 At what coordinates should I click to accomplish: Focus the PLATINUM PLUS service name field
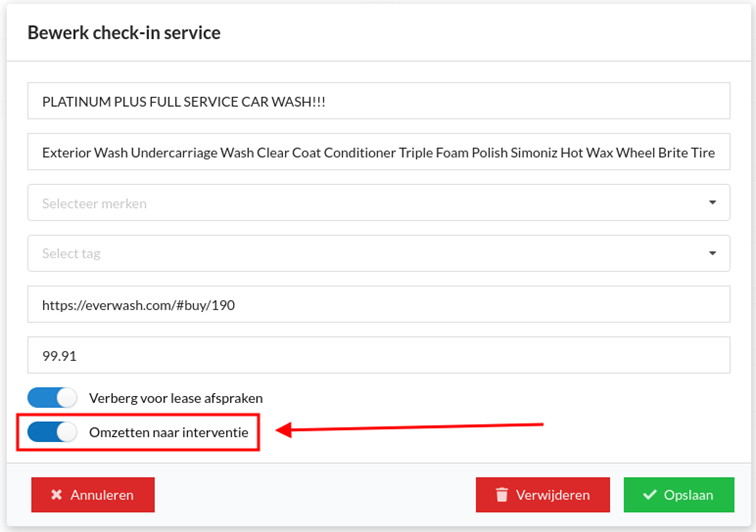pyautogui.click(x=378, y=101)
